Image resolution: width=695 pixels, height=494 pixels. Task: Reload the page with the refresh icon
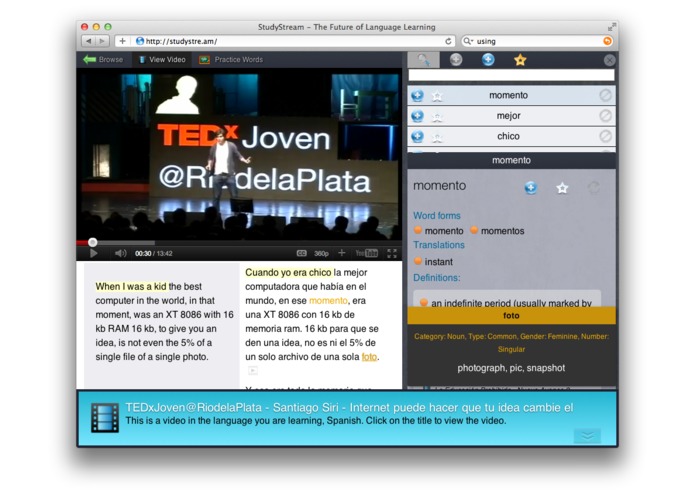[x=448, y=41]
